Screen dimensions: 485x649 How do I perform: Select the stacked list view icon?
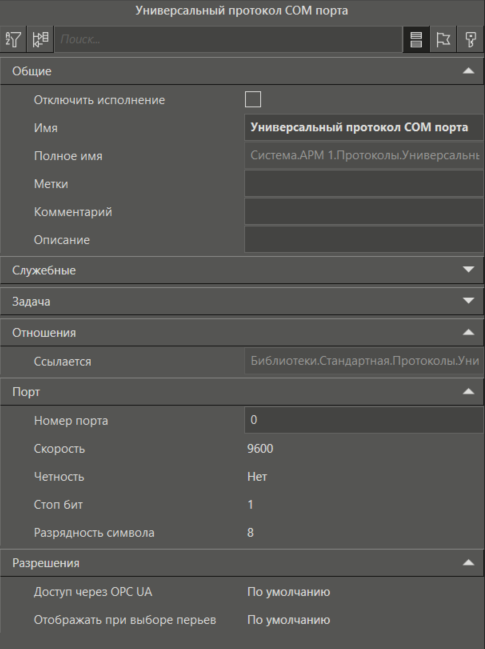[416, 39]
